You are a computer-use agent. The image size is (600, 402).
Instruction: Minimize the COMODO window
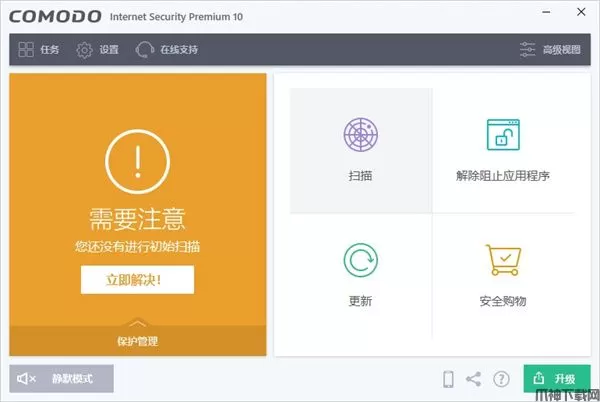(546, 12)
